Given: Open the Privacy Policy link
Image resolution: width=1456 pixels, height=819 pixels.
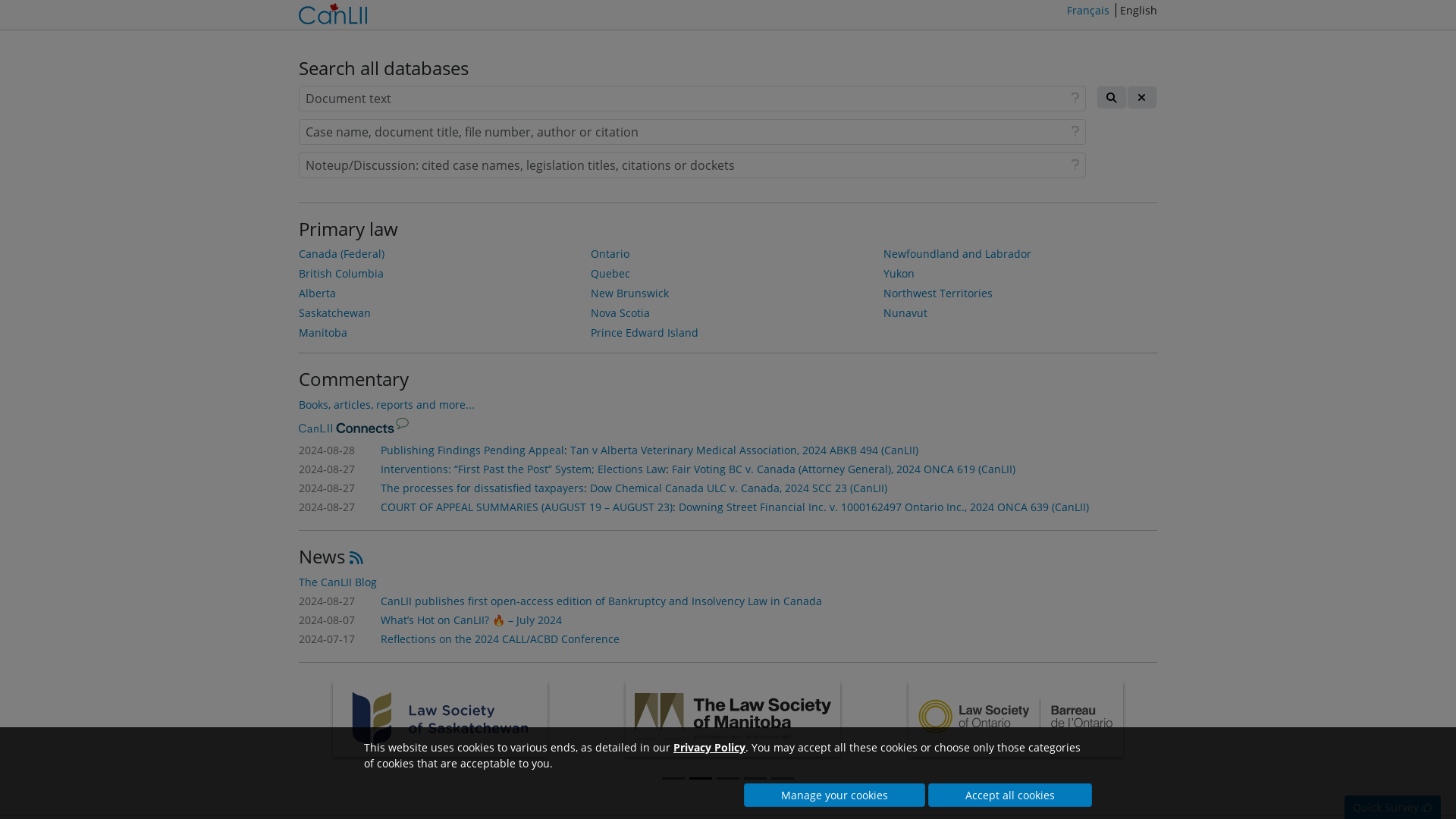Looking at the screenshot, I should point(709,748).
